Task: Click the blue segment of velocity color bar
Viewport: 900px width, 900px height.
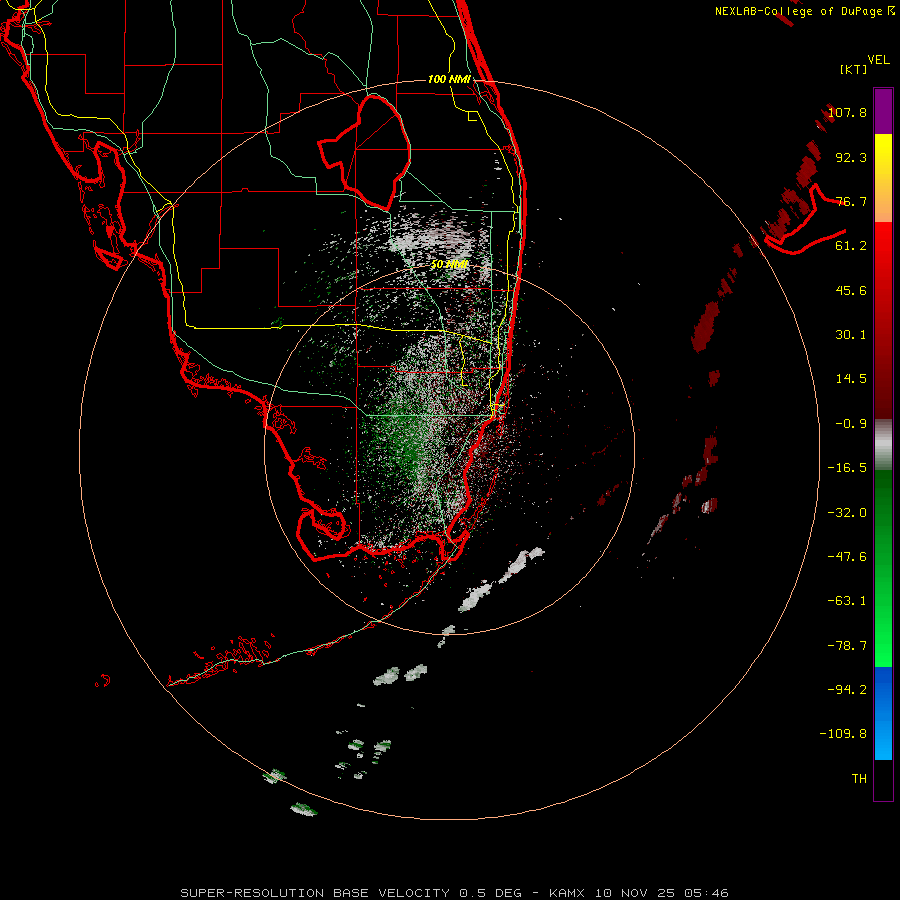Action: coord(883,713)
